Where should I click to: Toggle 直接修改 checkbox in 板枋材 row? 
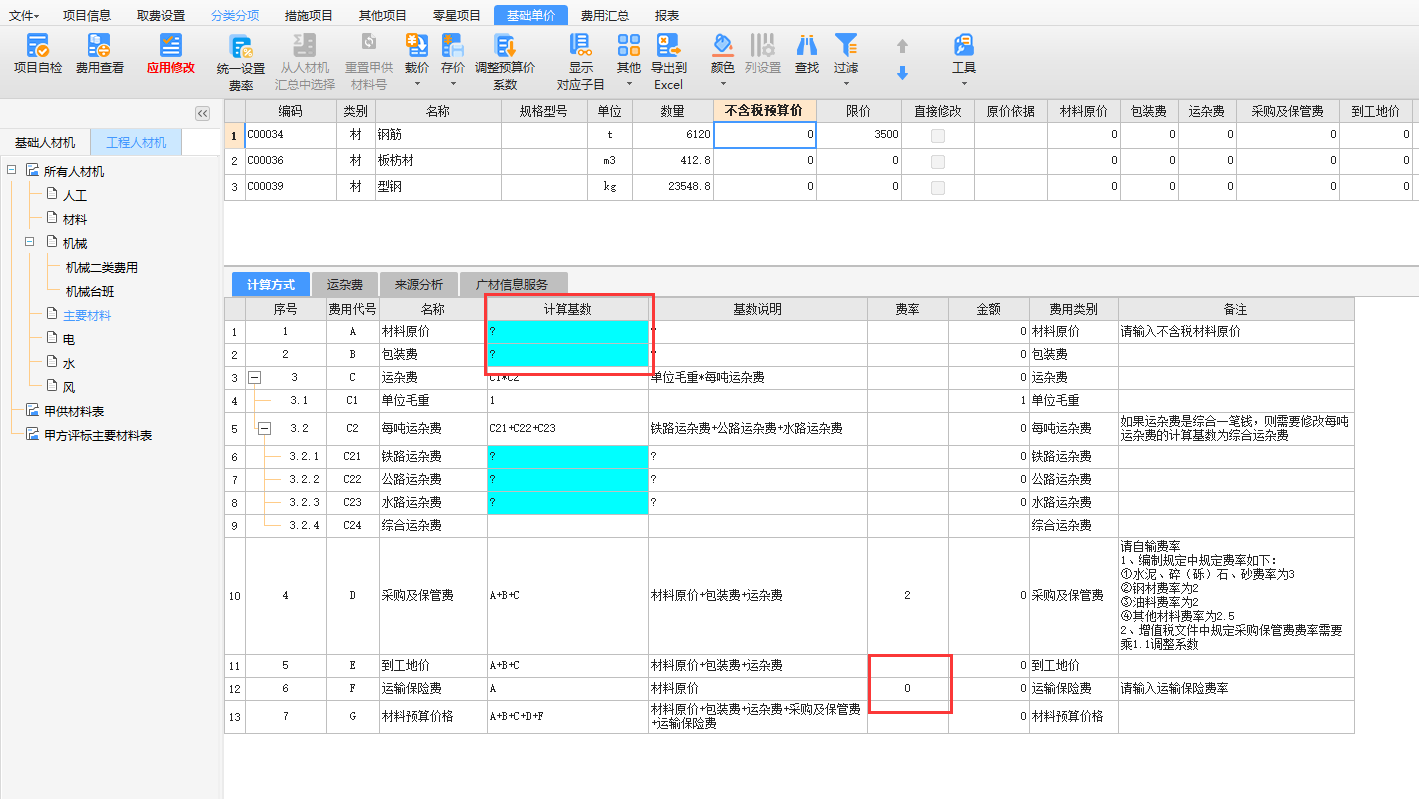[x=937, y=161]
